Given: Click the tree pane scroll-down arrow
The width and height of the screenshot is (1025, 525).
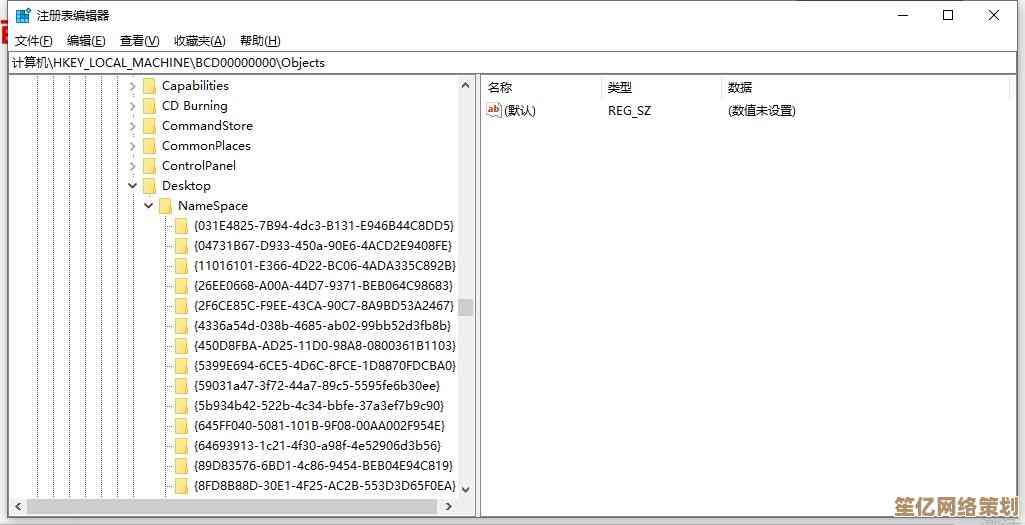Looking at the screenshot, I should click(466, 488).
